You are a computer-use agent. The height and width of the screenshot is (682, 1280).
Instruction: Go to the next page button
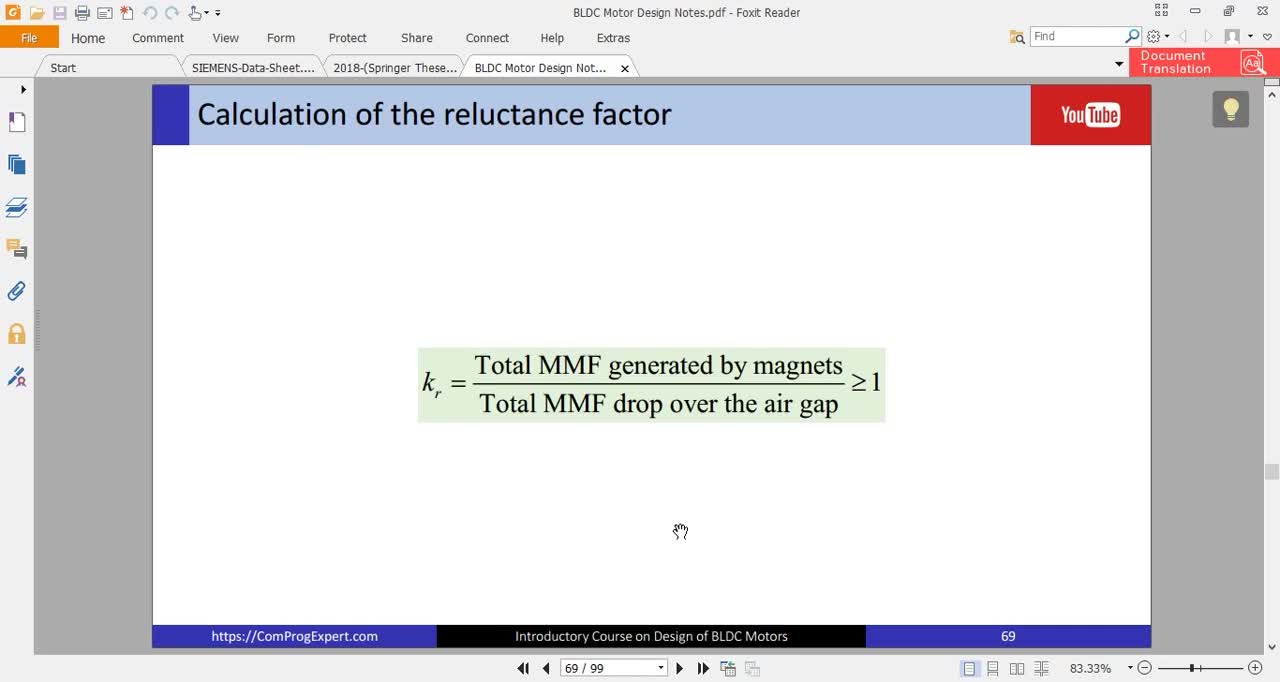[x=680, y=668]
